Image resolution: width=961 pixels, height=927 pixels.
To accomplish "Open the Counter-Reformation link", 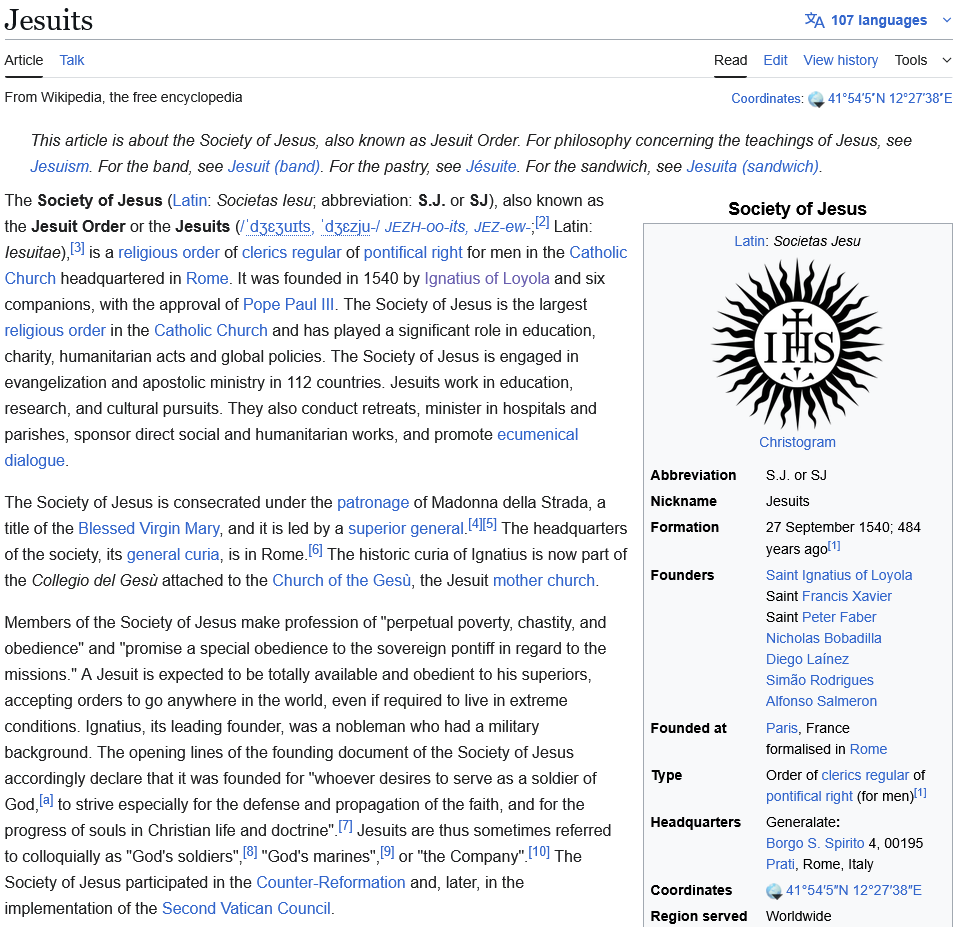I will [x=331, y=882].
